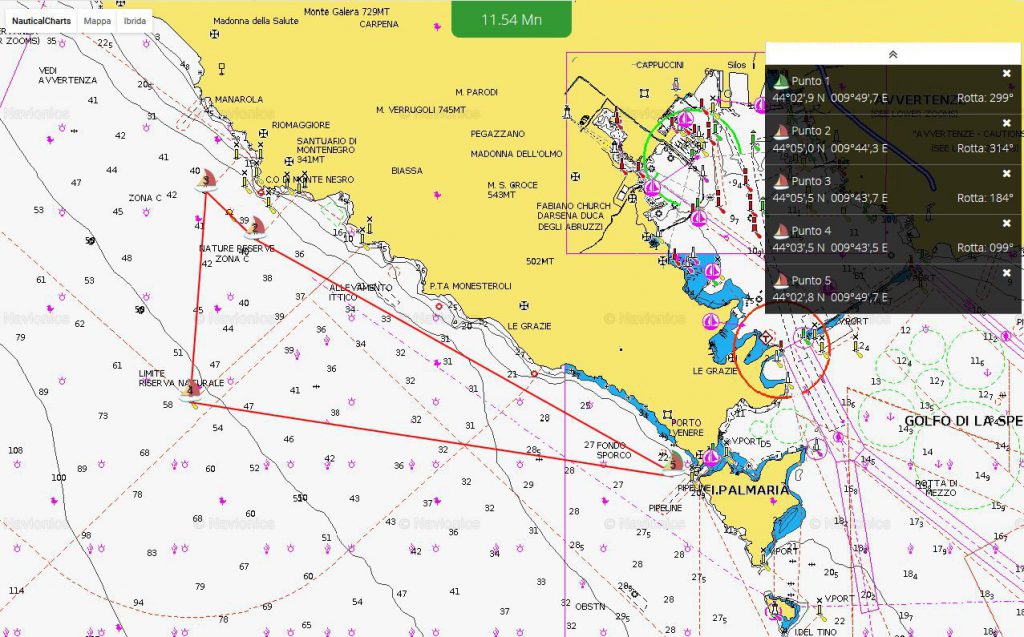
Task: Click the Rotta: 184° heading value
Action: (x=985, y=198)
